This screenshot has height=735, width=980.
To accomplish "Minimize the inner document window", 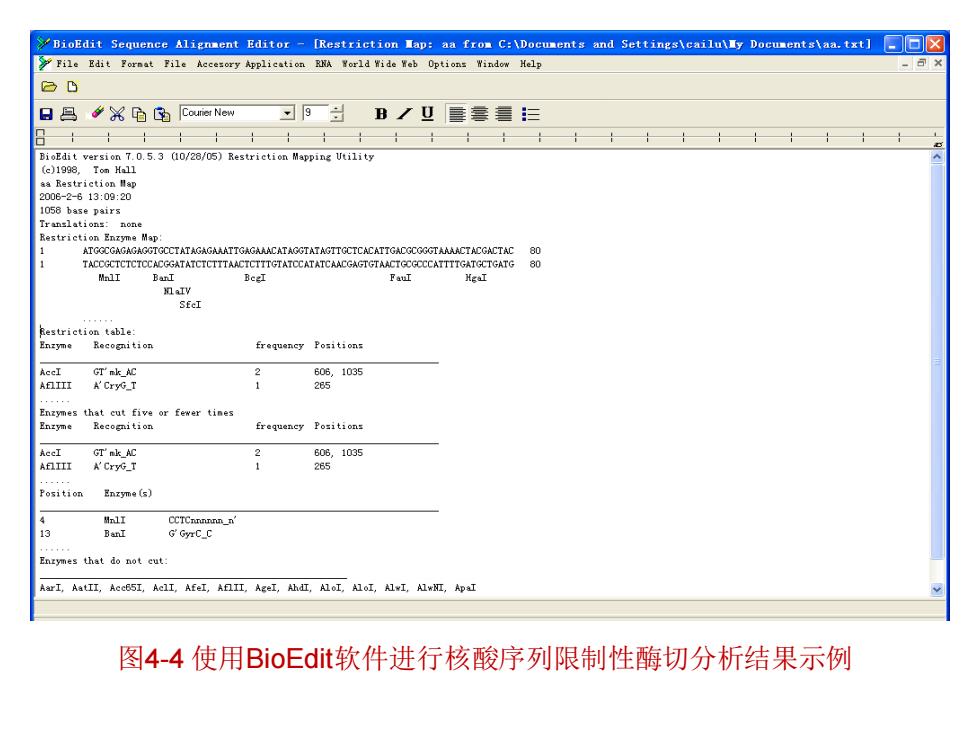I will 905,64.
